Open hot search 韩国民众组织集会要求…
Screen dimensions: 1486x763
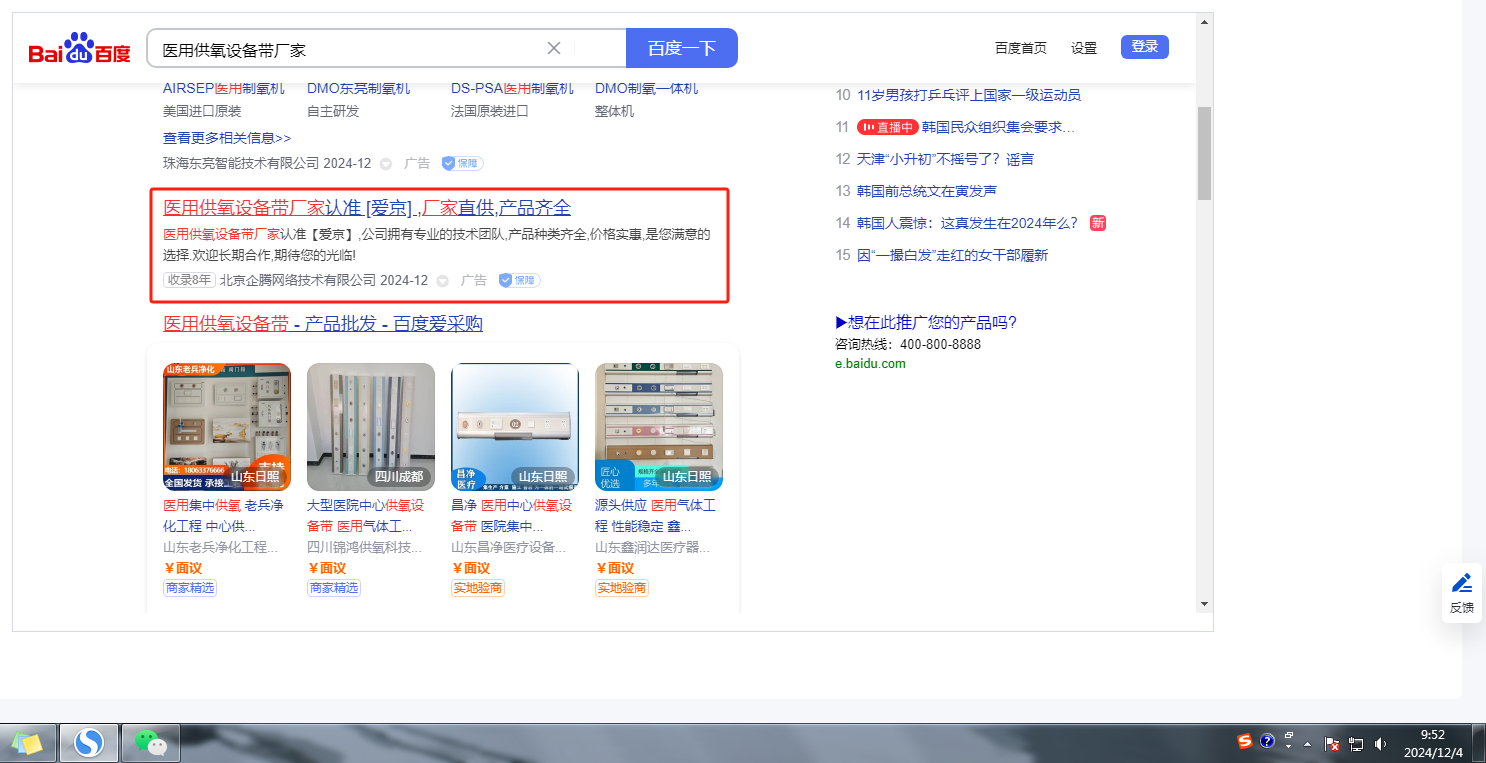pyautogui.click(x=998, y=127)
